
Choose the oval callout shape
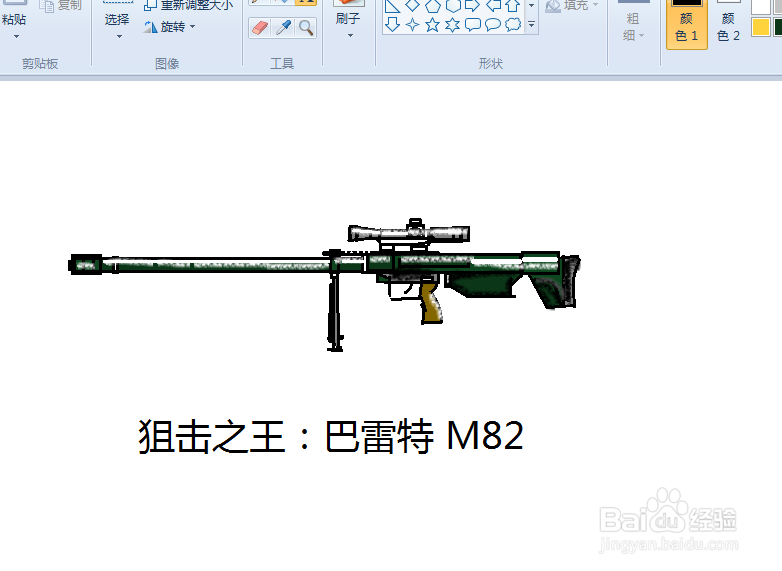click(x=493, y=24)
